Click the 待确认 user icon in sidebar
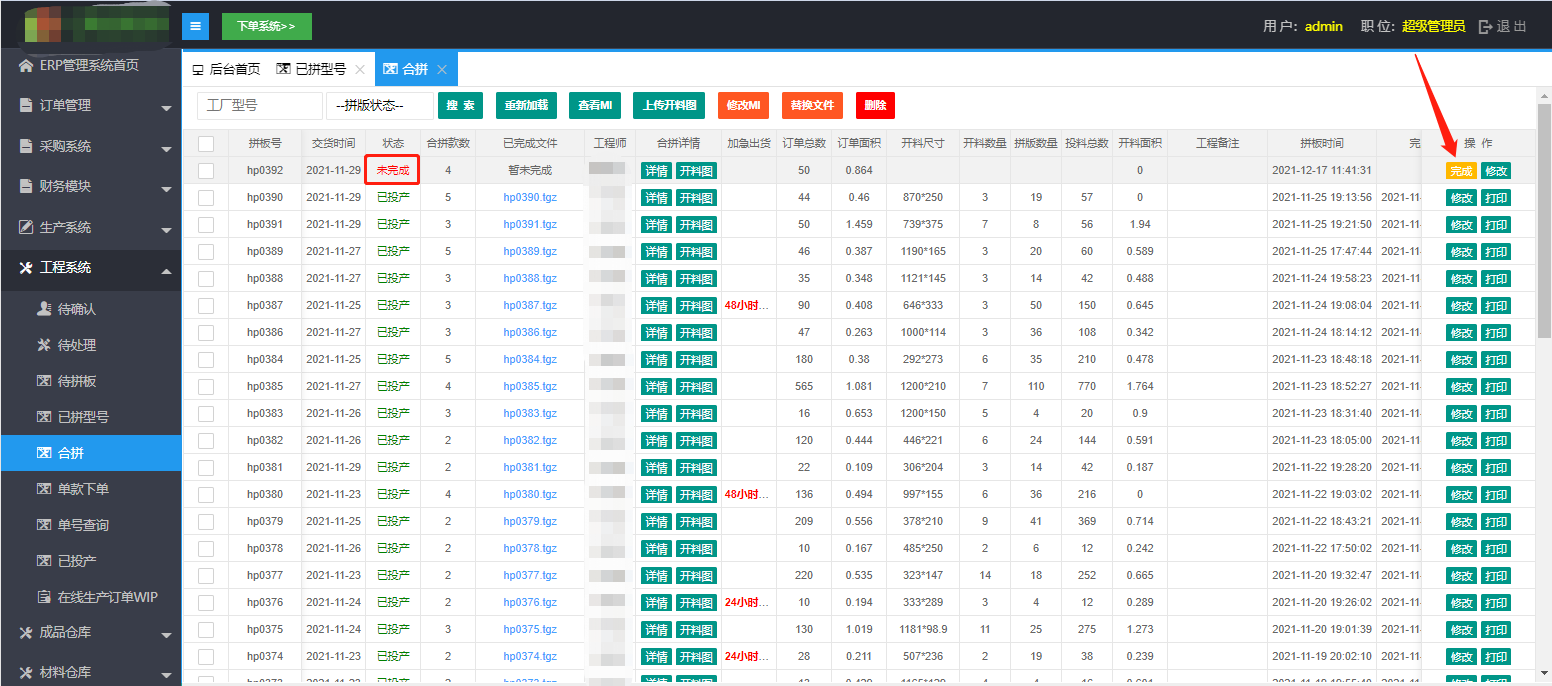This screenshot has width=1552, height=686. tap(44, 310)
